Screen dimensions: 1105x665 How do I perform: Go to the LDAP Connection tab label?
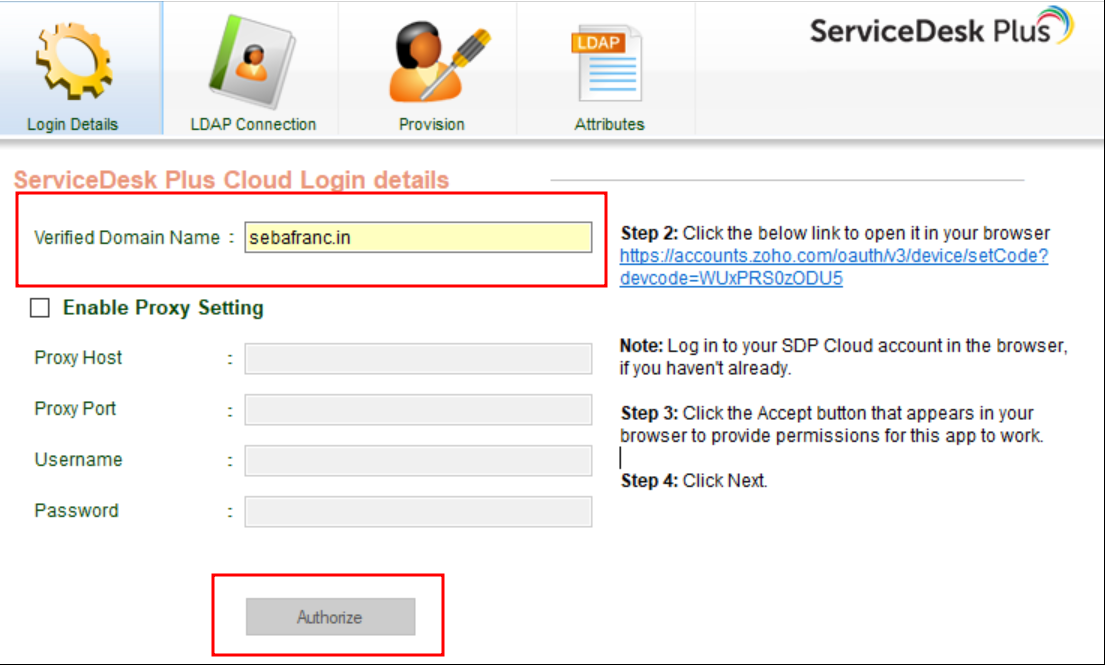click(253, 124)
